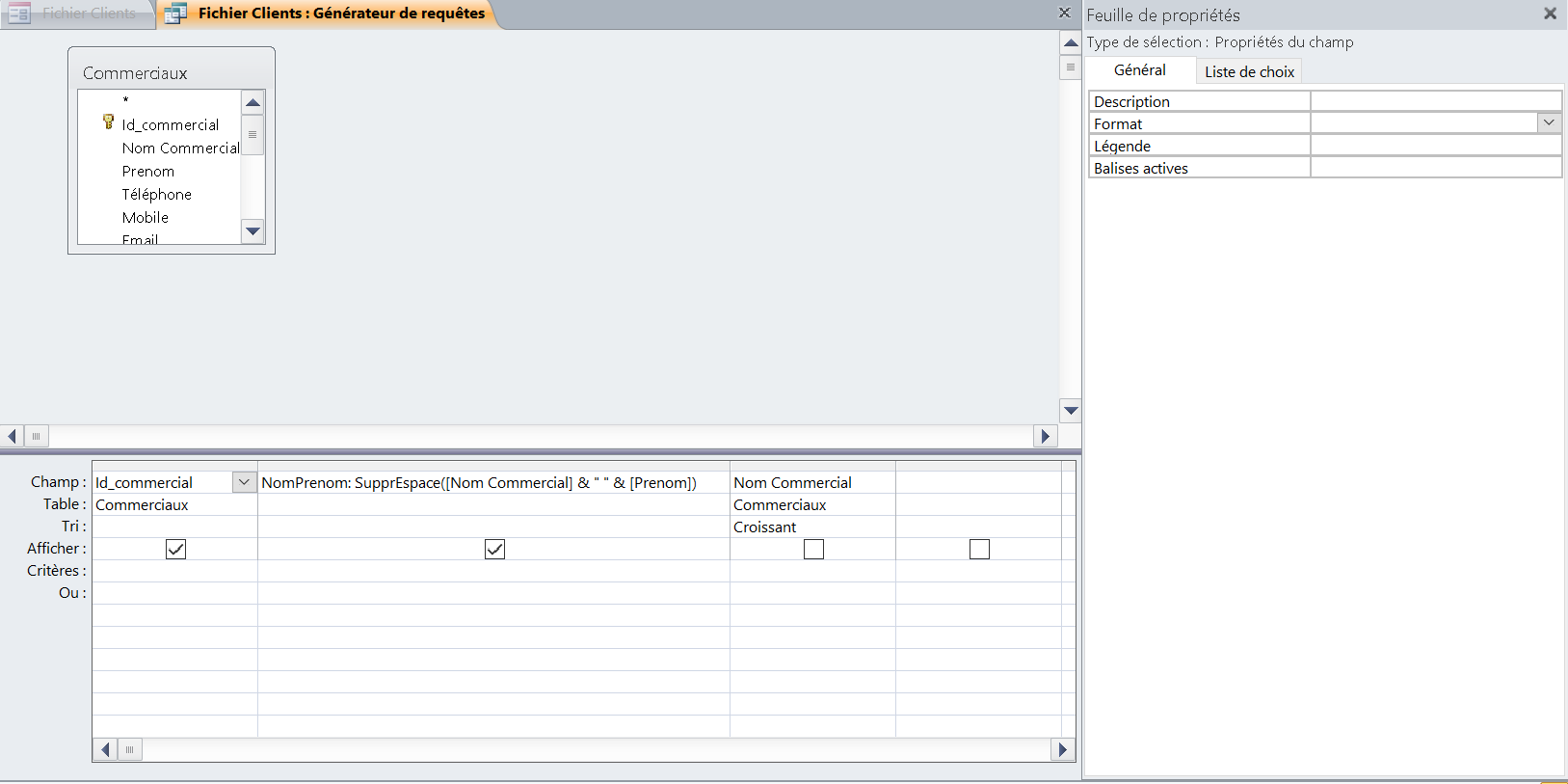The image size is (1568, 784).
Task: Select Nom Commercial in Commerciaux field list
Action: pos(180,148)
